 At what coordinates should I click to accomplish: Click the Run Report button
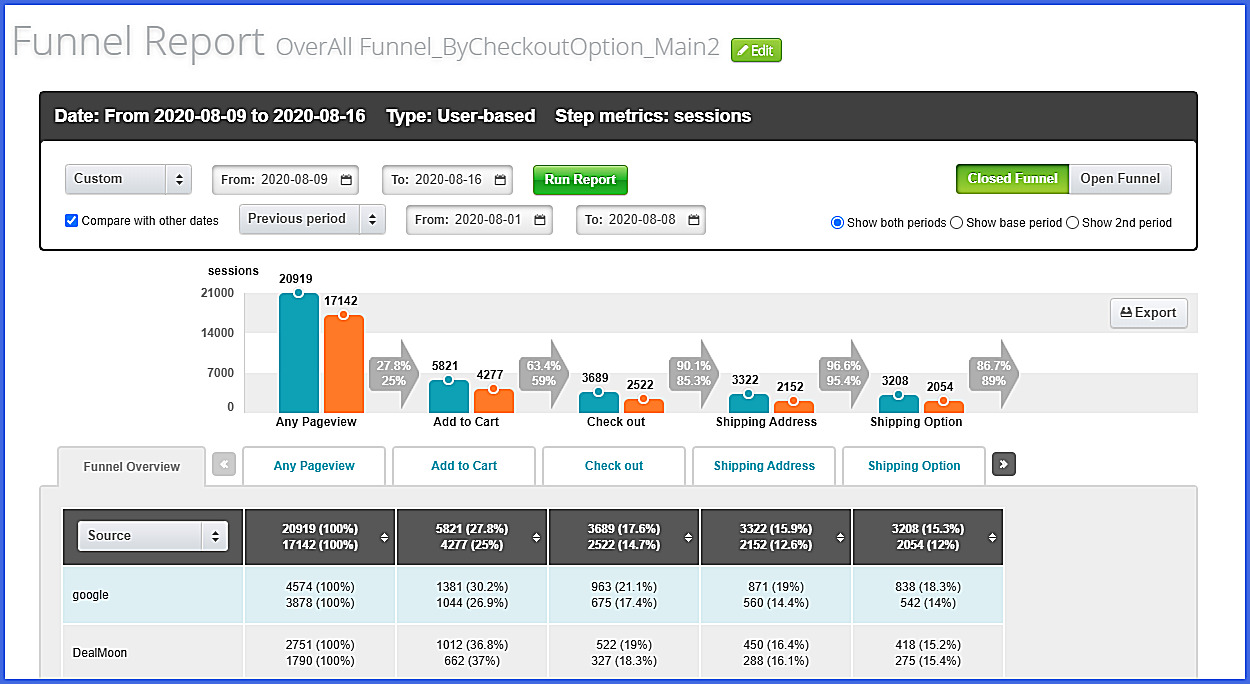click(x=580, y=180)
